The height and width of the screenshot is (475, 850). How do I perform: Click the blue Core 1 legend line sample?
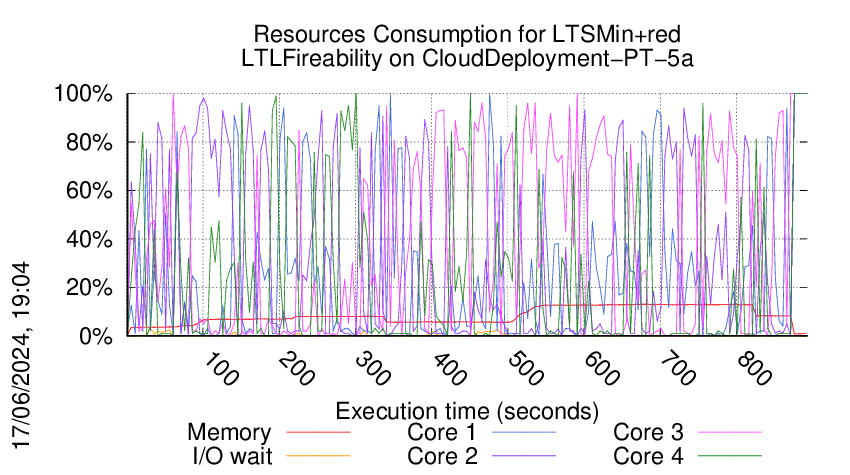[x=524, y=432]
